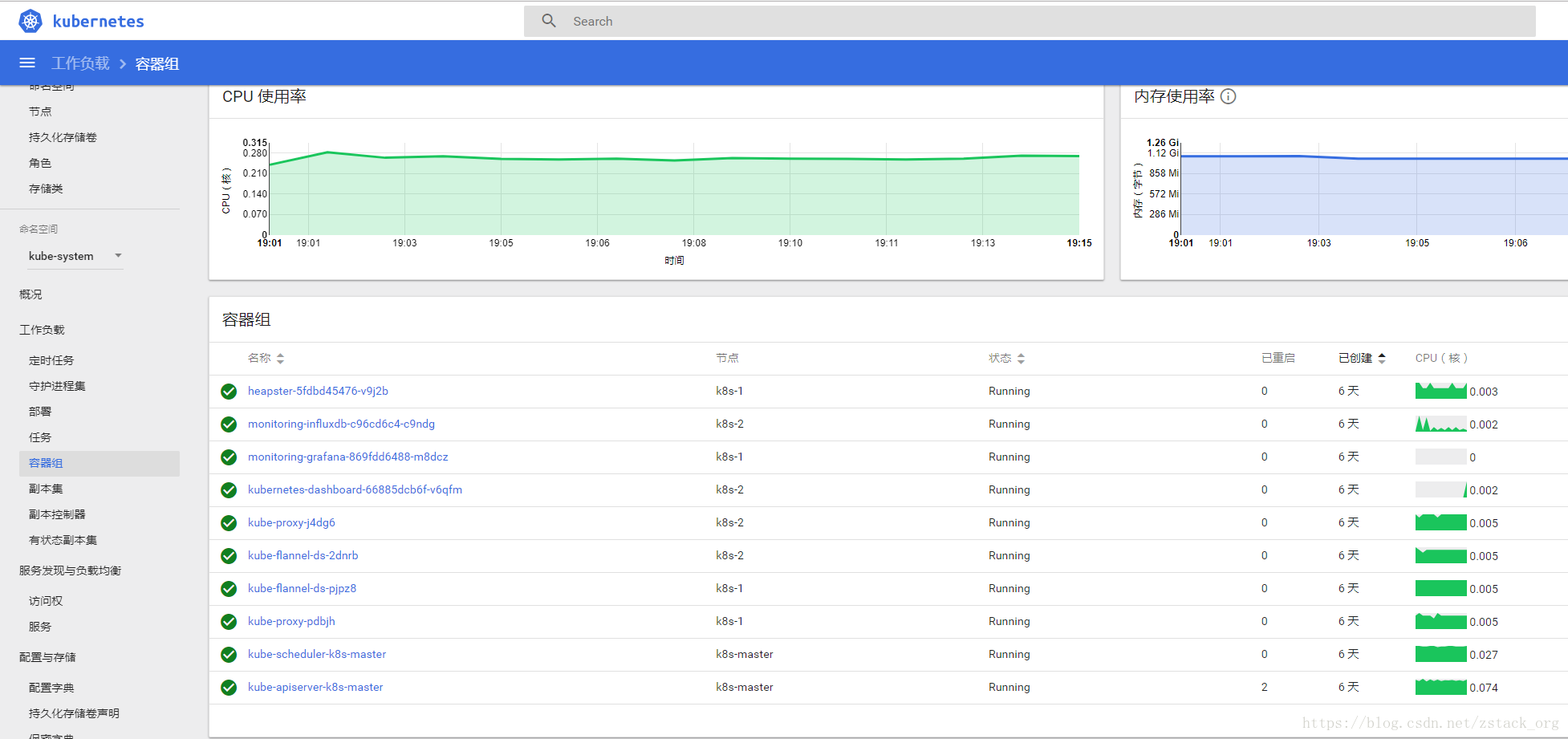
Task: Go to 工作负载 in breadcrumb
Action: (81, 63)
